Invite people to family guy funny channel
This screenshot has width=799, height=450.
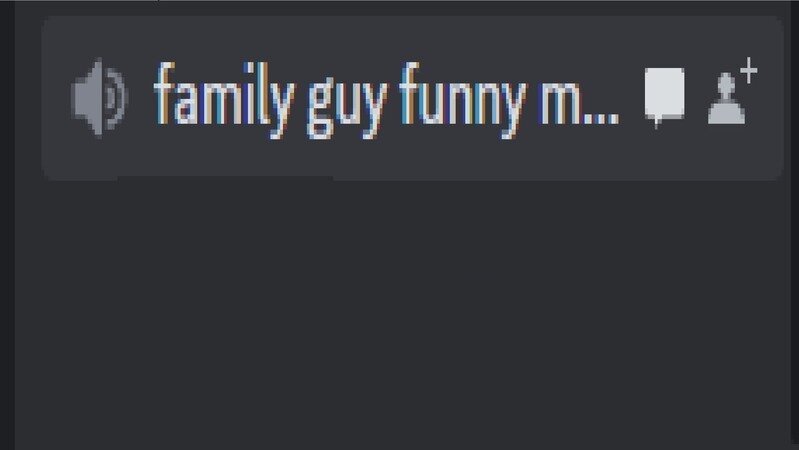point(732,91)
